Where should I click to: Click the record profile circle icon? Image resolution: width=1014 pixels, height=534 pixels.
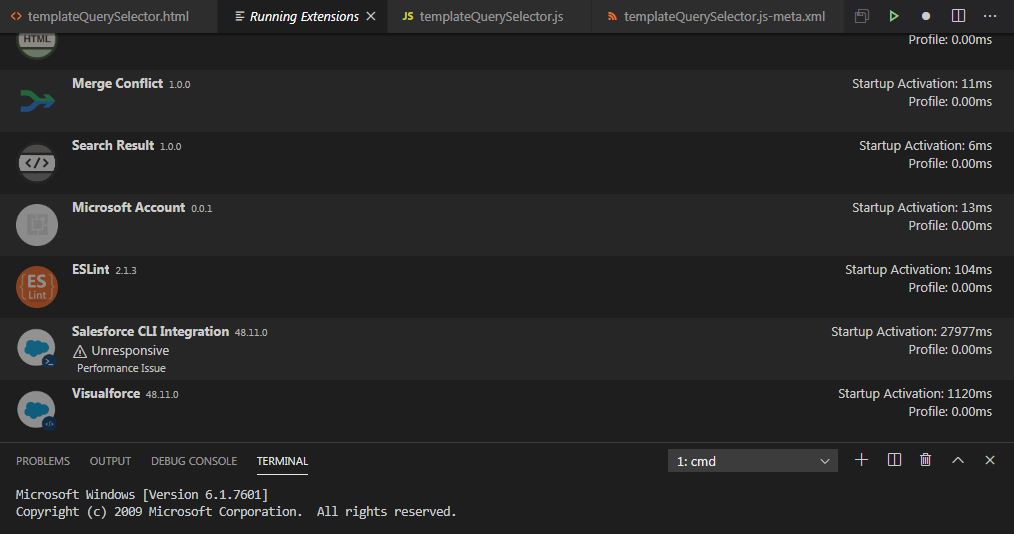click(x=926, y=16)
